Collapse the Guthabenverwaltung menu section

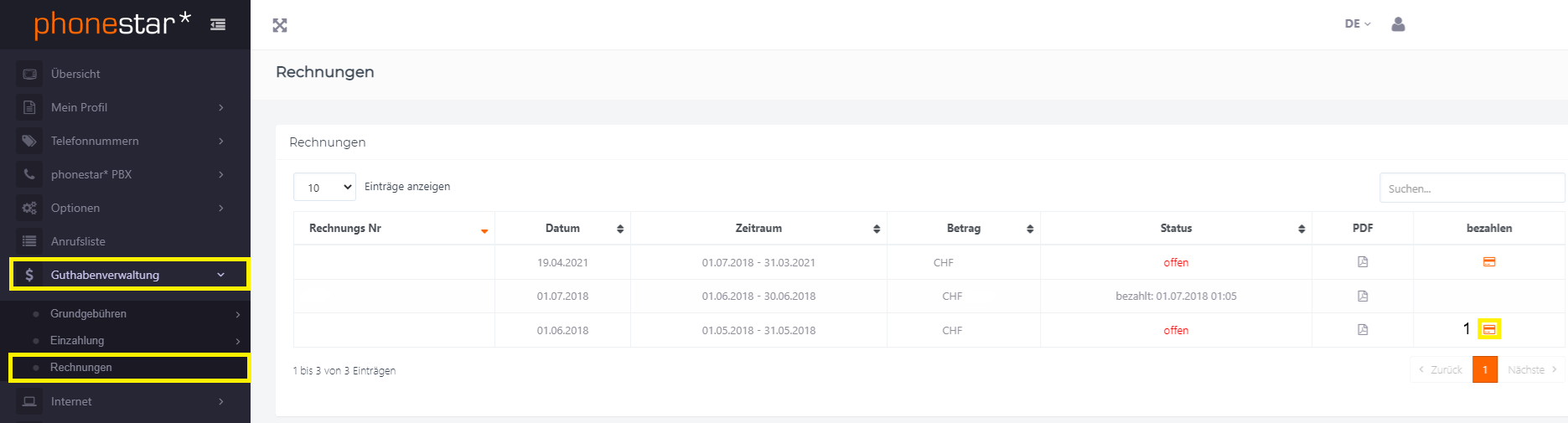tap(130, 275)
